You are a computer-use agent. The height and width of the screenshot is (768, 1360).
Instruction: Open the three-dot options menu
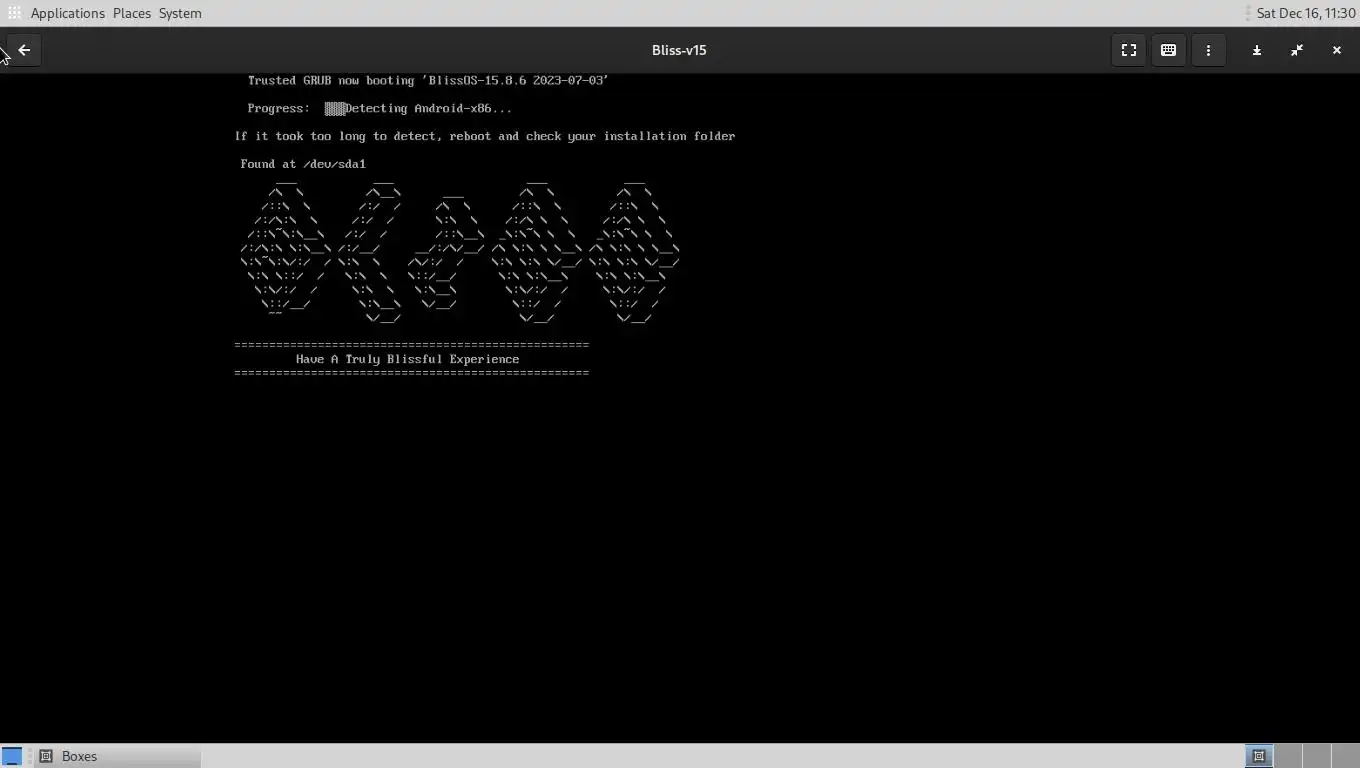[x=1208, y=50]
